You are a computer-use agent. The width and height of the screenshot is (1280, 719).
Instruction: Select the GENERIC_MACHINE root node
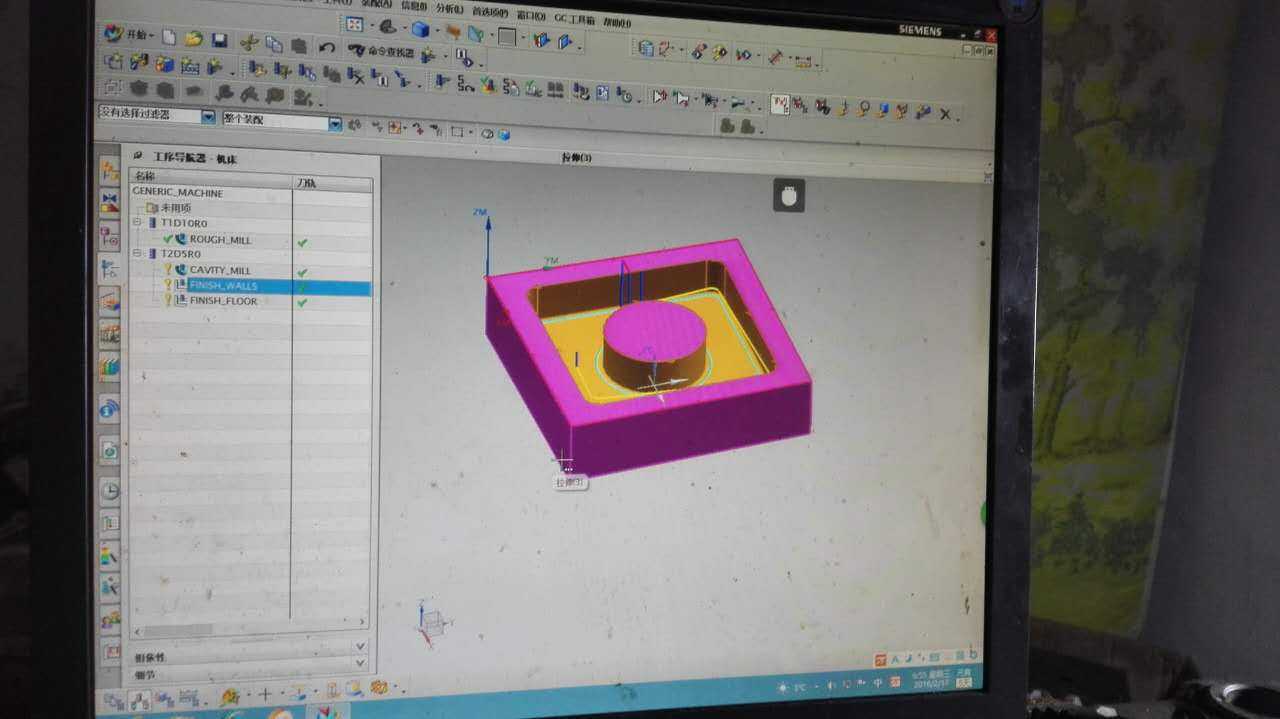click(x=177, y=193)
